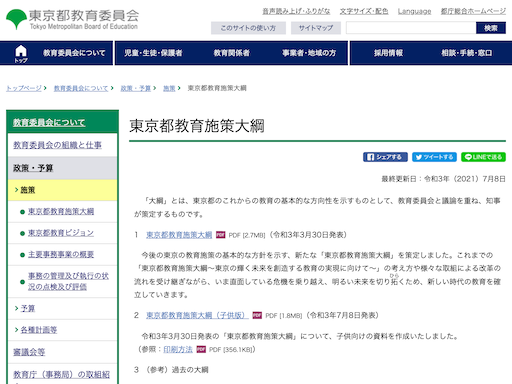
Task: Go to 政策・予算 breadcrumb
Action: point(136,88)
